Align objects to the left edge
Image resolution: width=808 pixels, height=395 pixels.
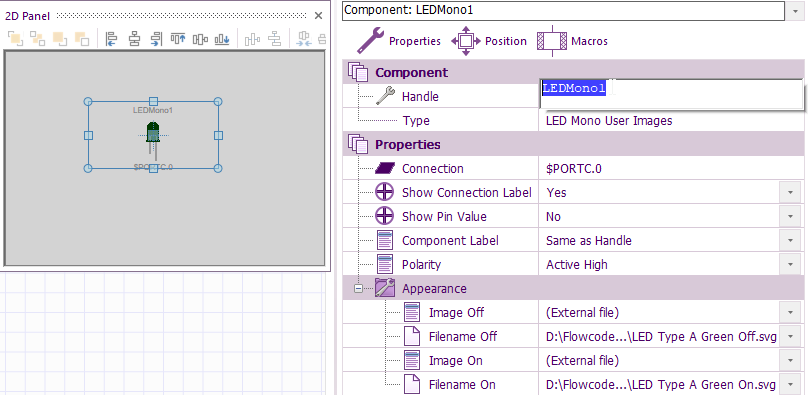coord(112,39)
